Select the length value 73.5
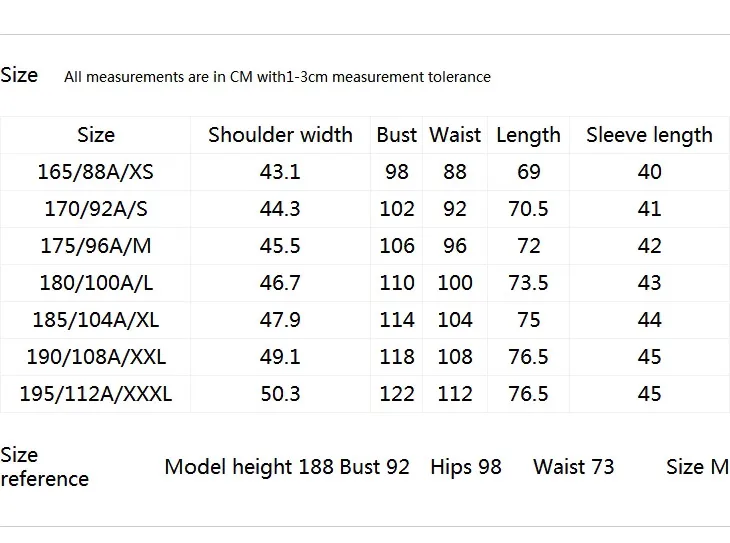This screenshot has width=730, height=543. 528,283
